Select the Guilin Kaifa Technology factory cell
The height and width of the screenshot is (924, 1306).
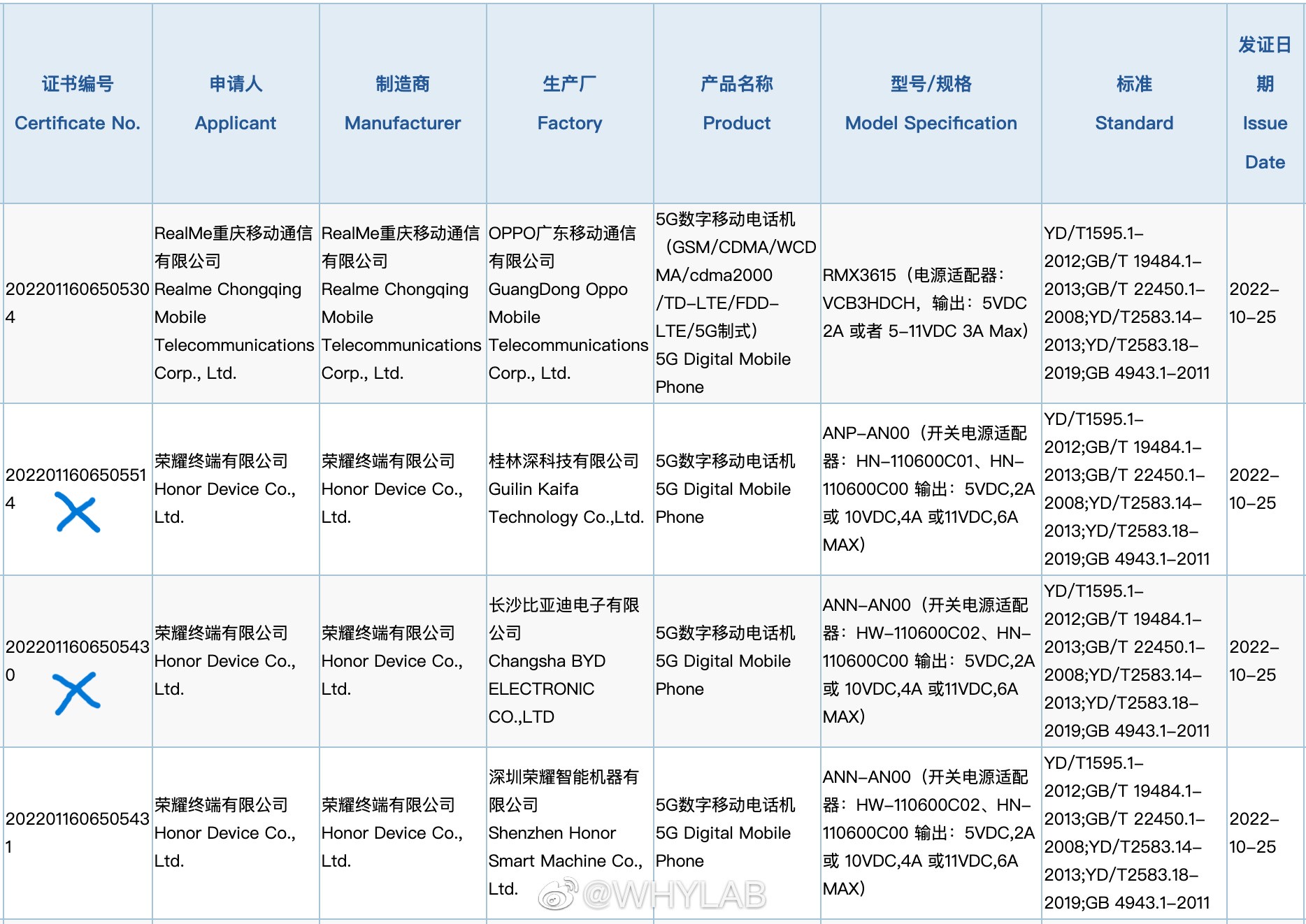click(566, 489)
